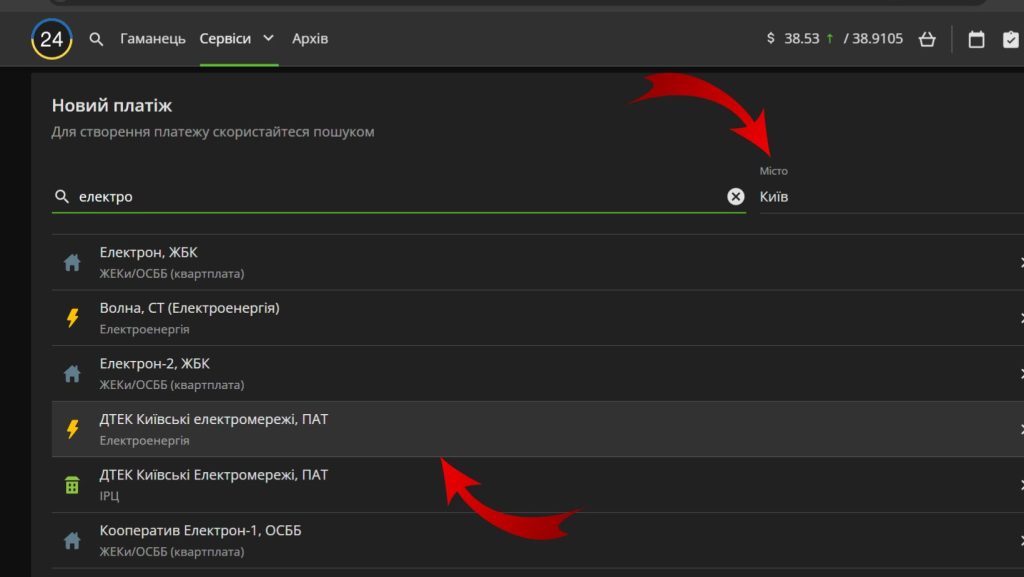Click lightning icon beside Волна, СТ

pyautogui.click(x=72, y=318)
